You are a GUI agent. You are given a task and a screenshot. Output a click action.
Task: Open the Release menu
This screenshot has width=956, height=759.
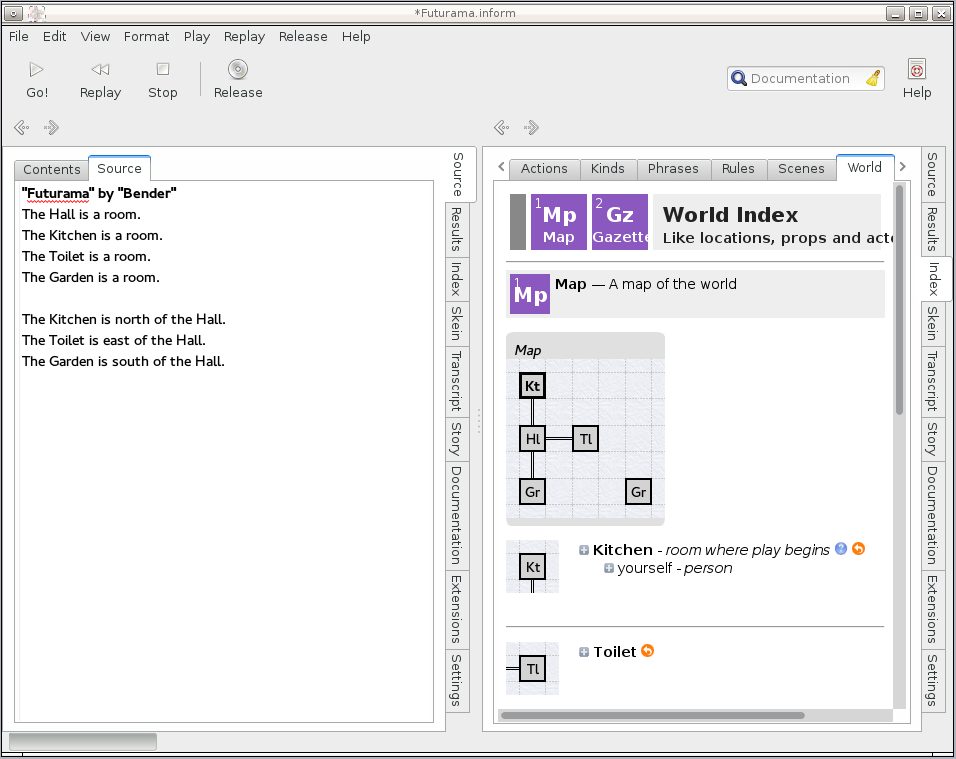pos(303,37)
